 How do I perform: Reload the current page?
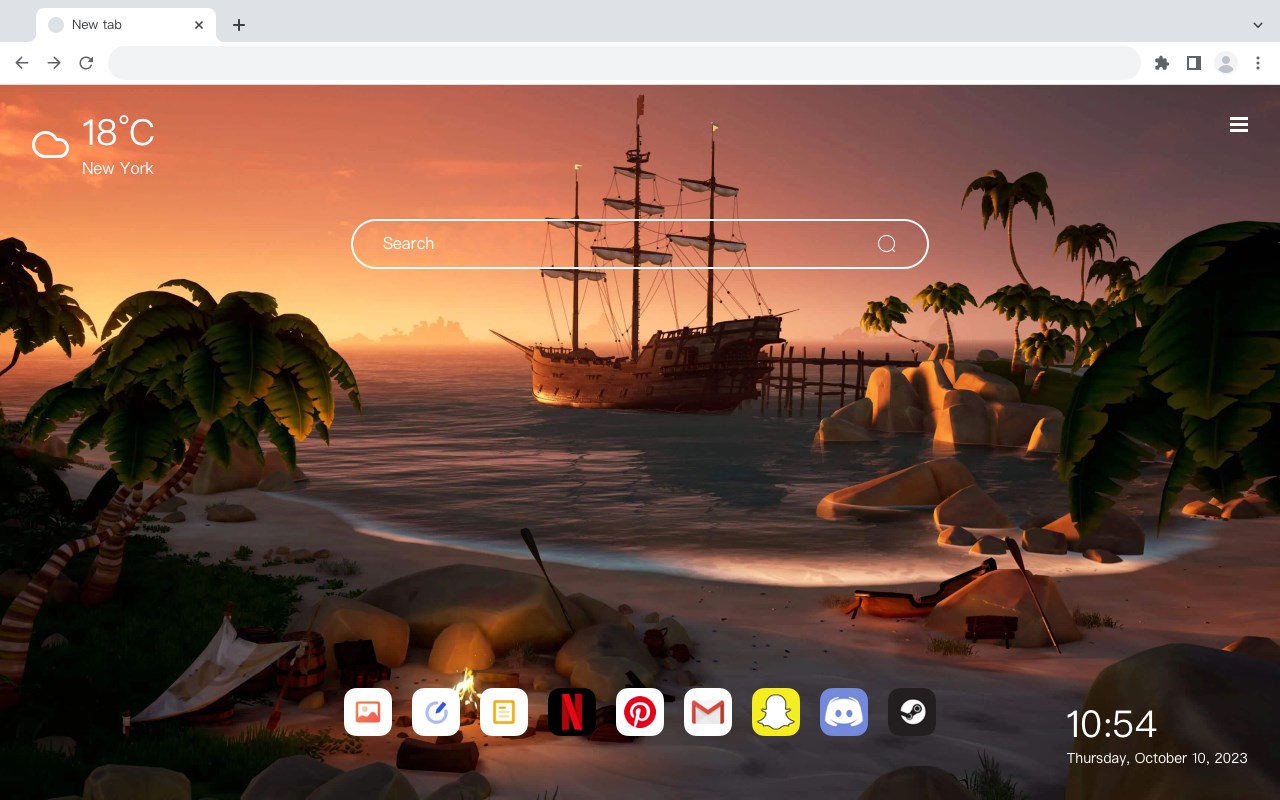pyautogui.click(x=86, y=63)
